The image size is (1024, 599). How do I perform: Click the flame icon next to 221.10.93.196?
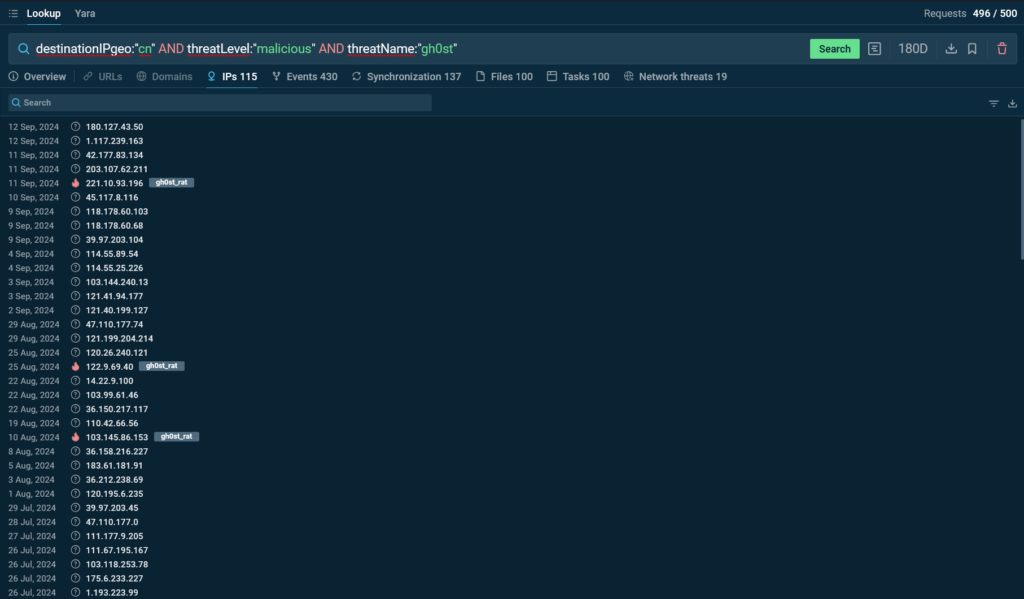coord(76,183)
